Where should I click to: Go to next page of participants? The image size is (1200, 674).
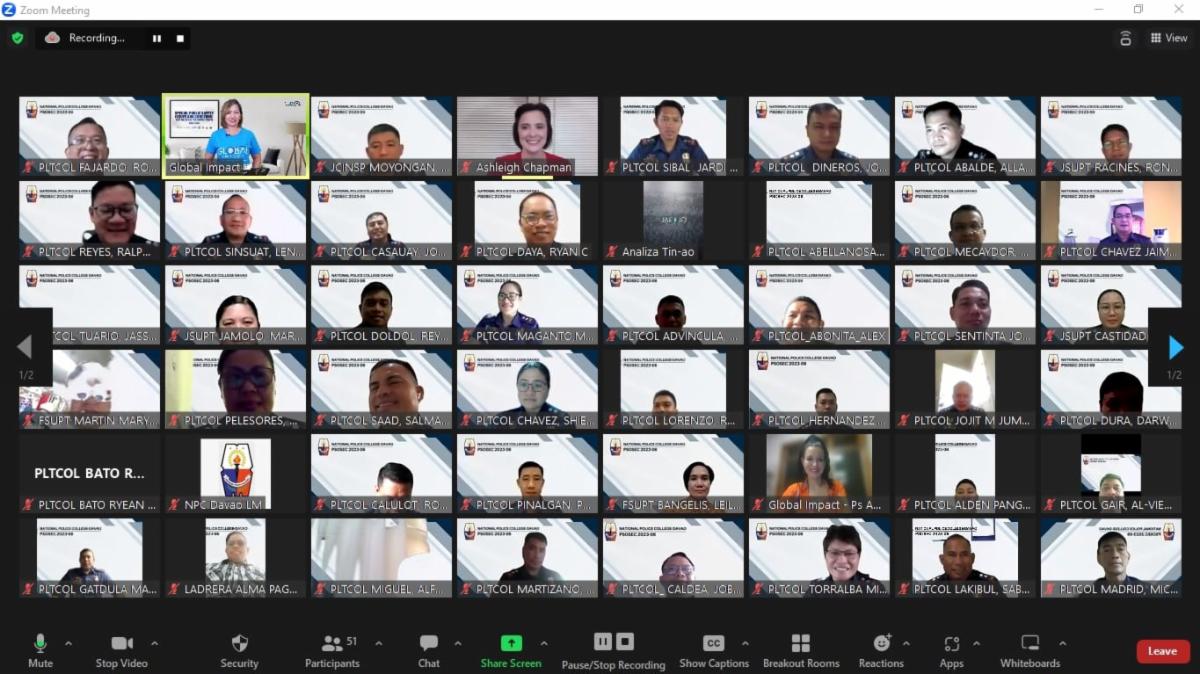1175,347
